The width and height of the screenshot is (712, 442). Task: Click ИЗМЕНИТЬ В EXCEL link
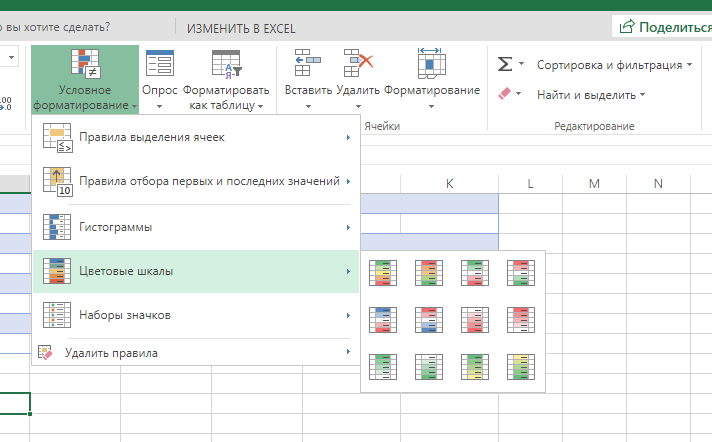(x=241, y=29)
